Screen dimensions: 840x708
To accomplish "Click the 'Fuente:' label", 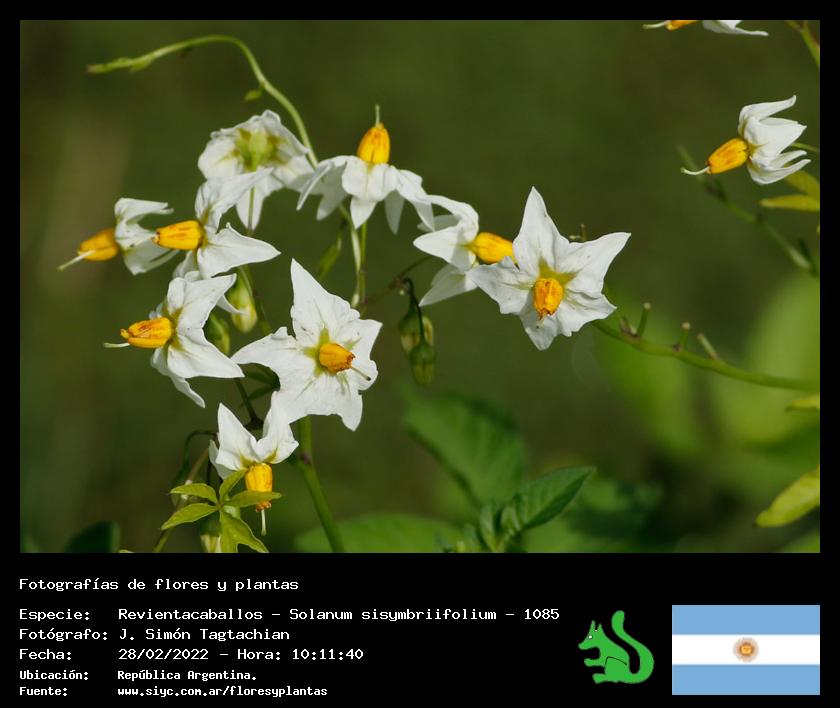I will point(45,691).
